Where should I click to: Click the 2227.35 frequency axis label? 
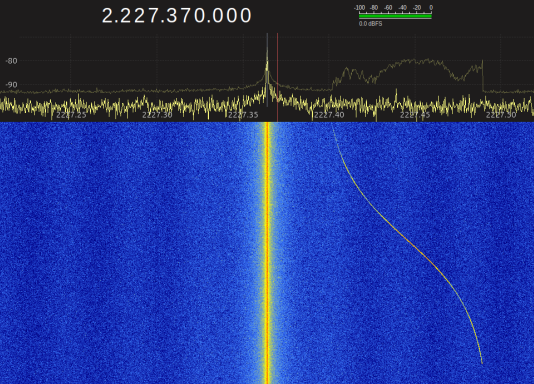pos(243,115)
